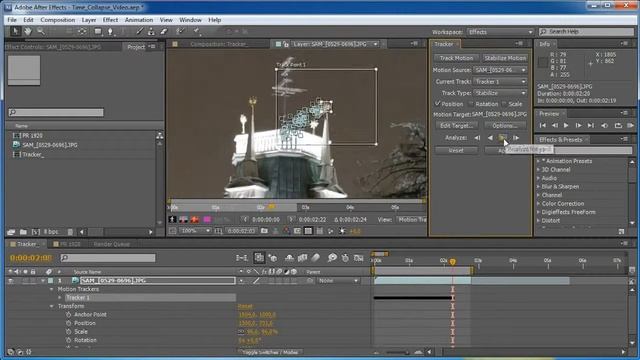Open Track Type dropdown
The height and width of the screenshot is (360, 640).
pyautogui.click(x=500, y=93)
